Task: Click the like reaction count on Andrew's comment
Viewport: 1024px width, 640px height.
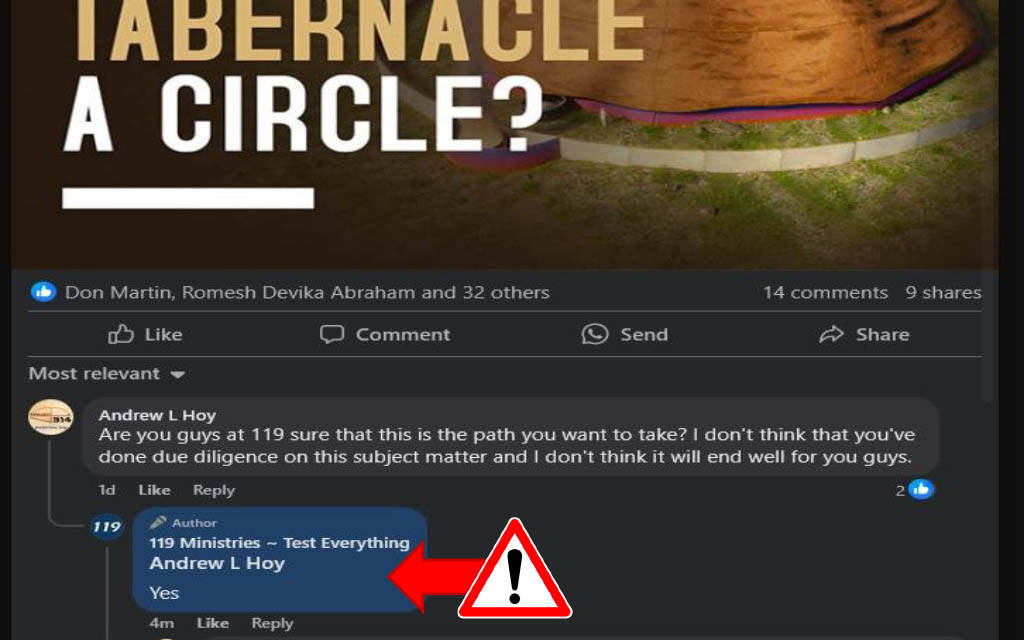Action: point(914,489)
